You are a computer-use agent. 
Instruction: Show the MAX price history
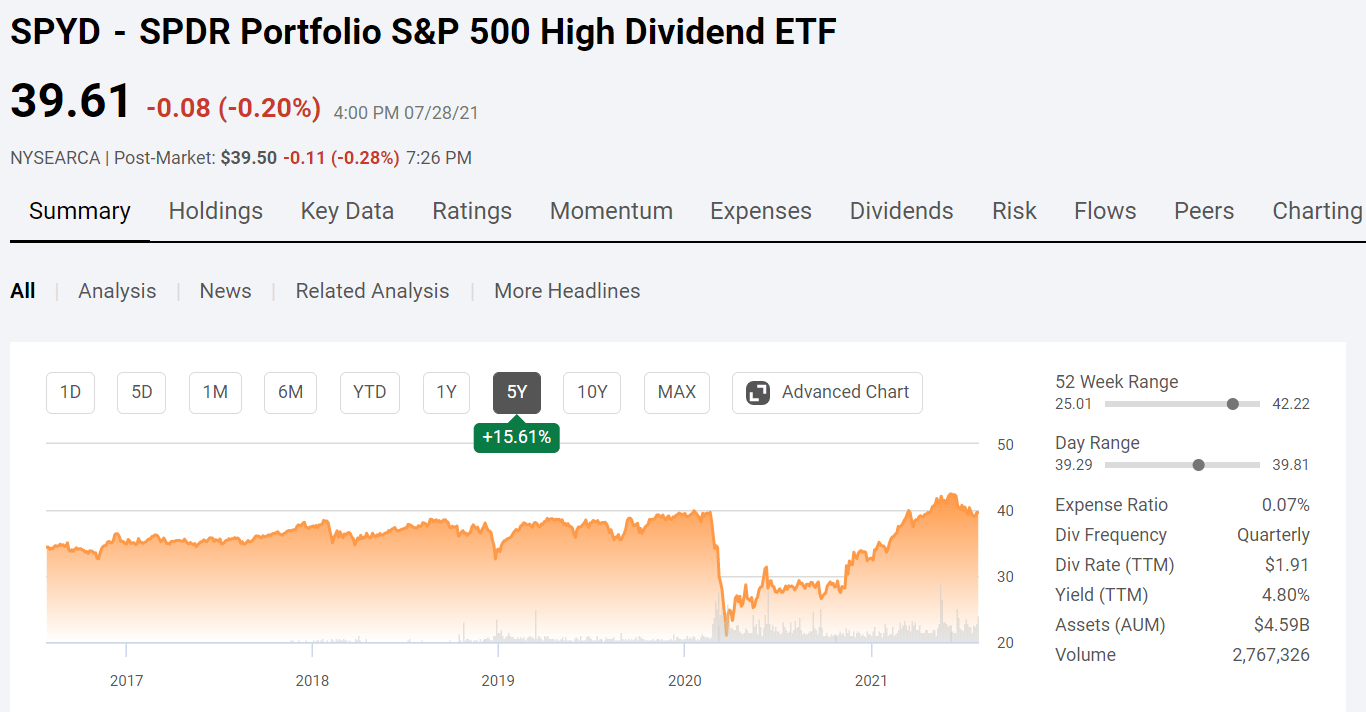click(676, 392)
